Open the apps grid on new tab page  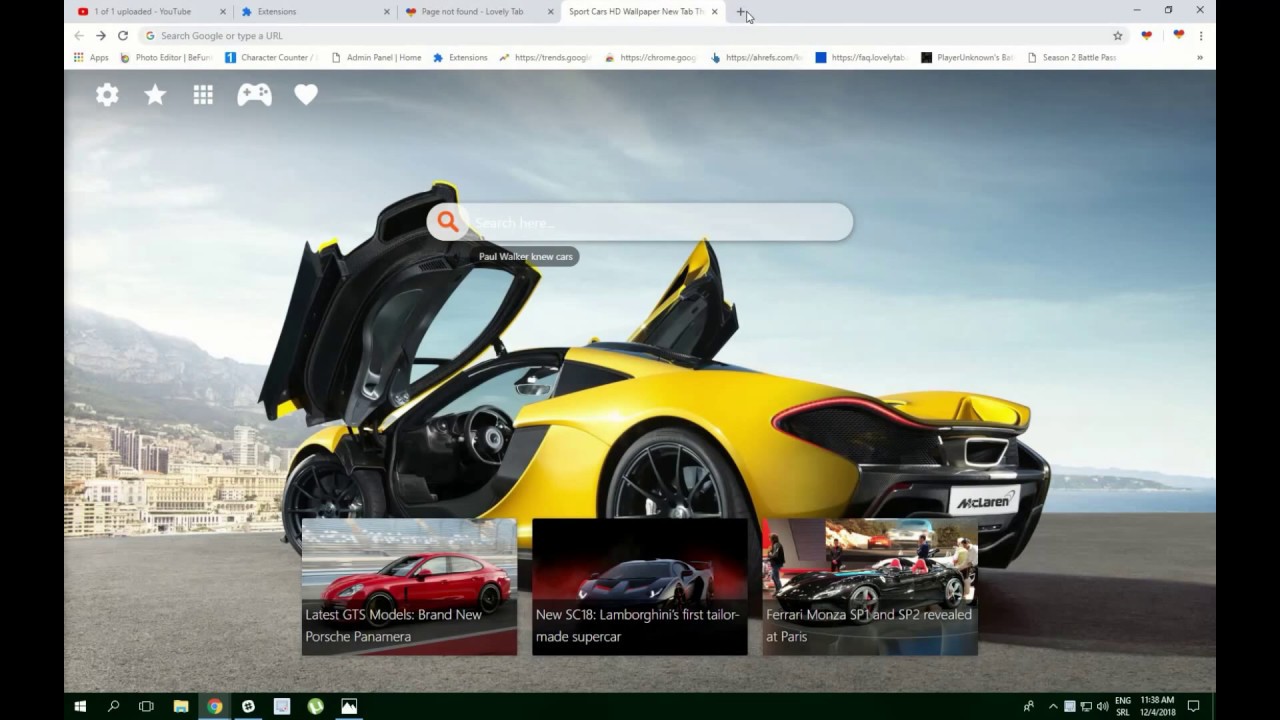tap(203, 95)
